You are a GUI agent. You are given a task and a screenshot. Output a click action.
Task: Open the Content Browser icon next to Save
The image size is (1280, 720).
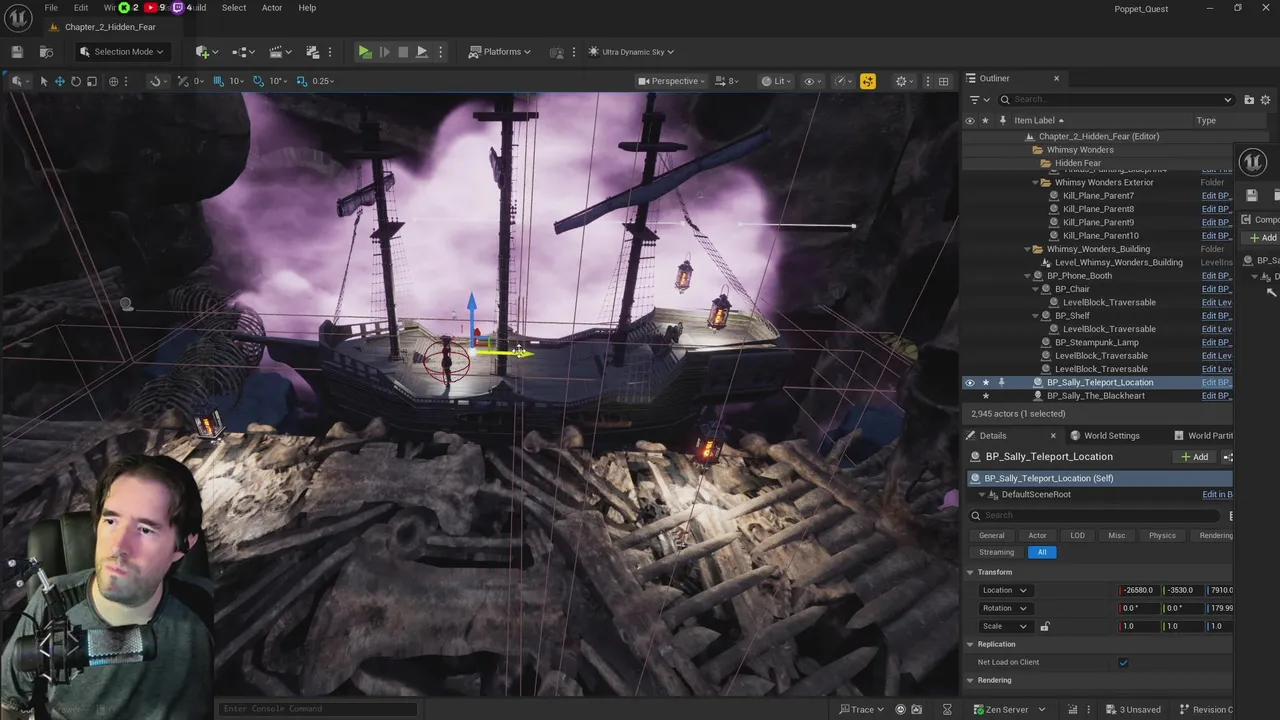(x=46, y=52)
